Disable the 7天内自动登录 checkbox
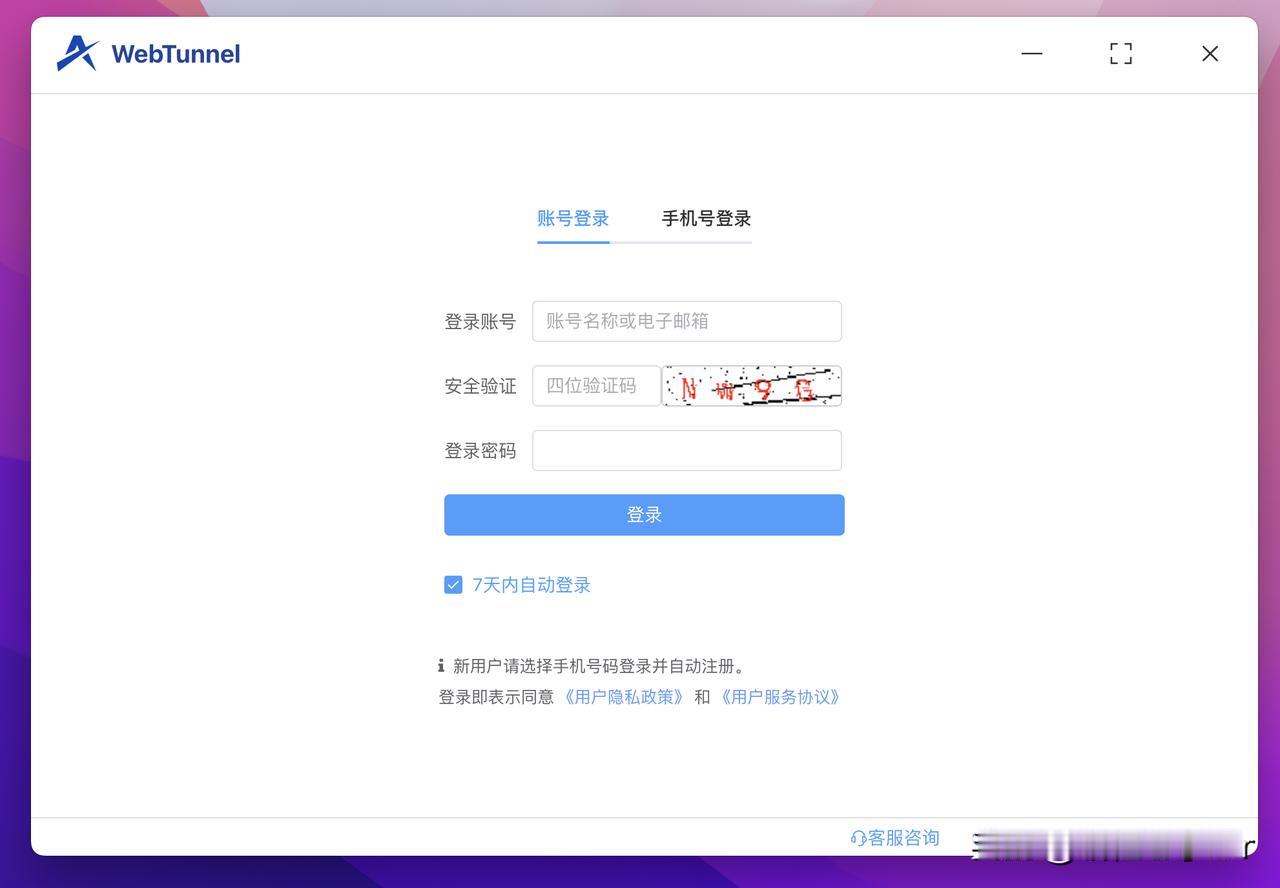The image size is (1280, 888). tap(453, 584)
